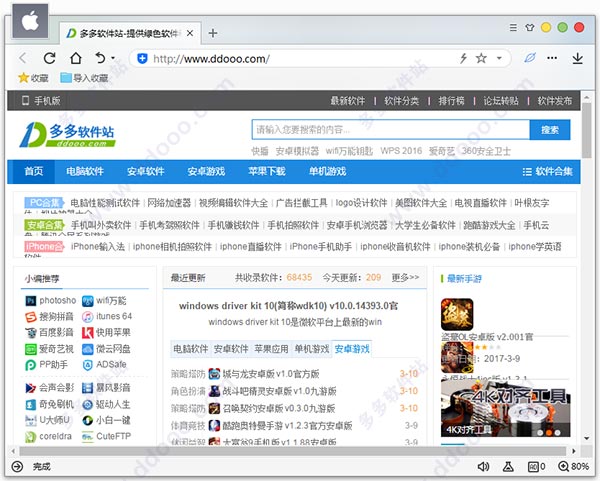
Task: Select 电脑软件 in the navigation bar
Action: click(85, 171)
